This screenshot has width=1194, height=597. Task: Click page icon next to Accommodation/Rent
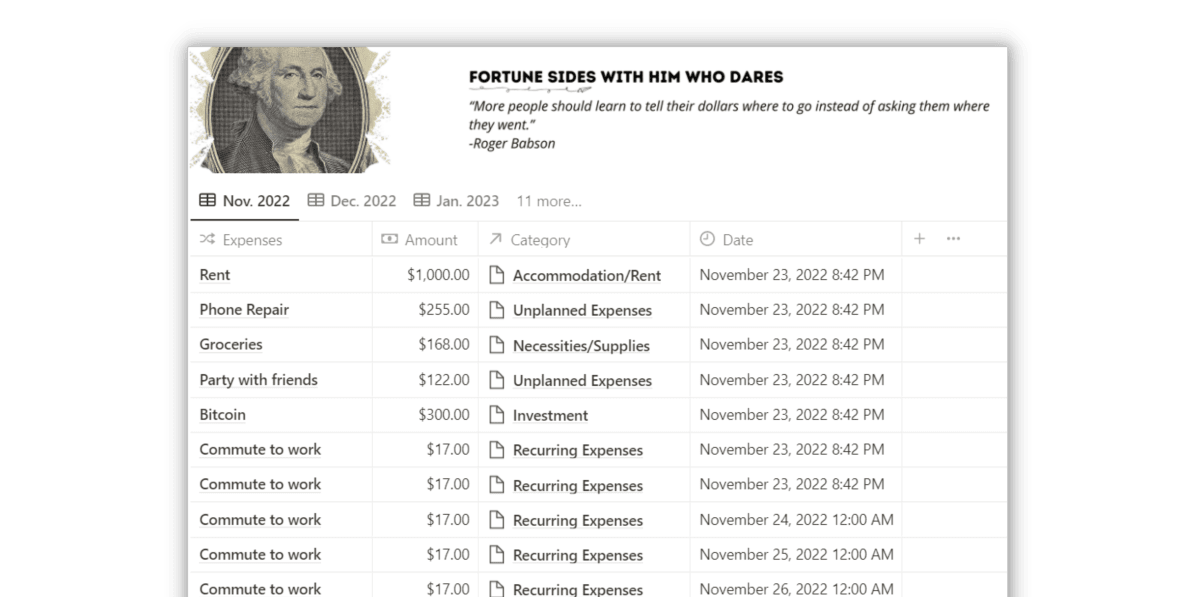(496, 275)
